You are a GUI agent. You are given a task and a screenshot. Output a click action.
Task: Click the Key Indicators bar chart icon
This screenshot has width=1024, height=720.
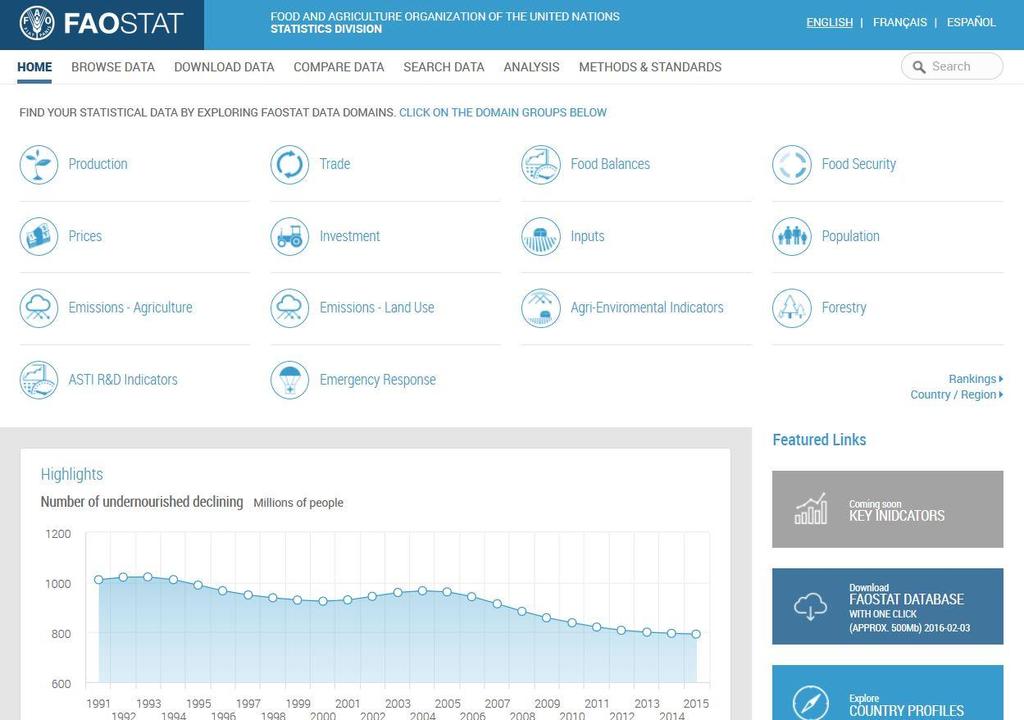click(x=810, y=509)
